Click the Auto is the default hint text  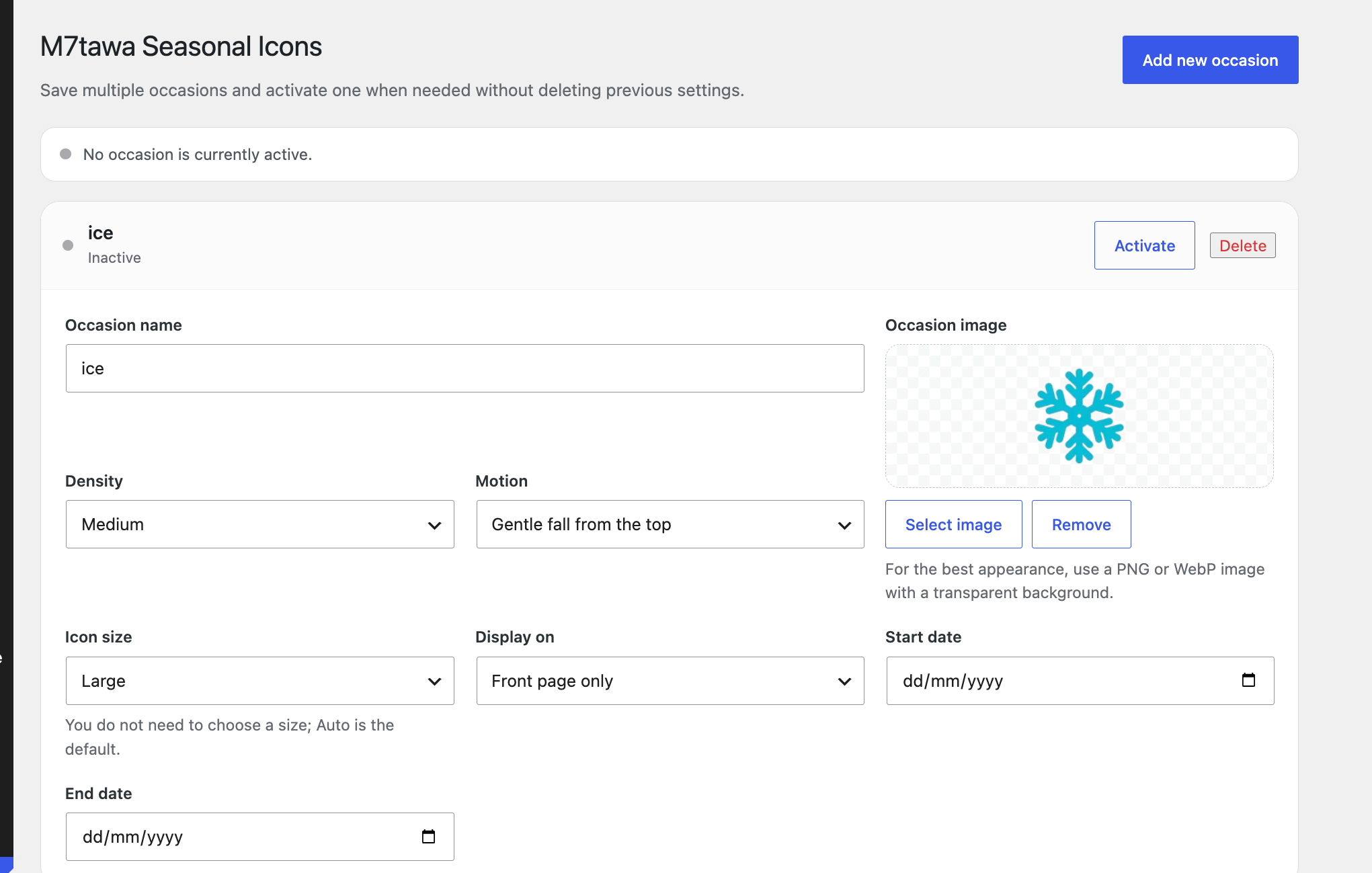[x=229, y=737]
